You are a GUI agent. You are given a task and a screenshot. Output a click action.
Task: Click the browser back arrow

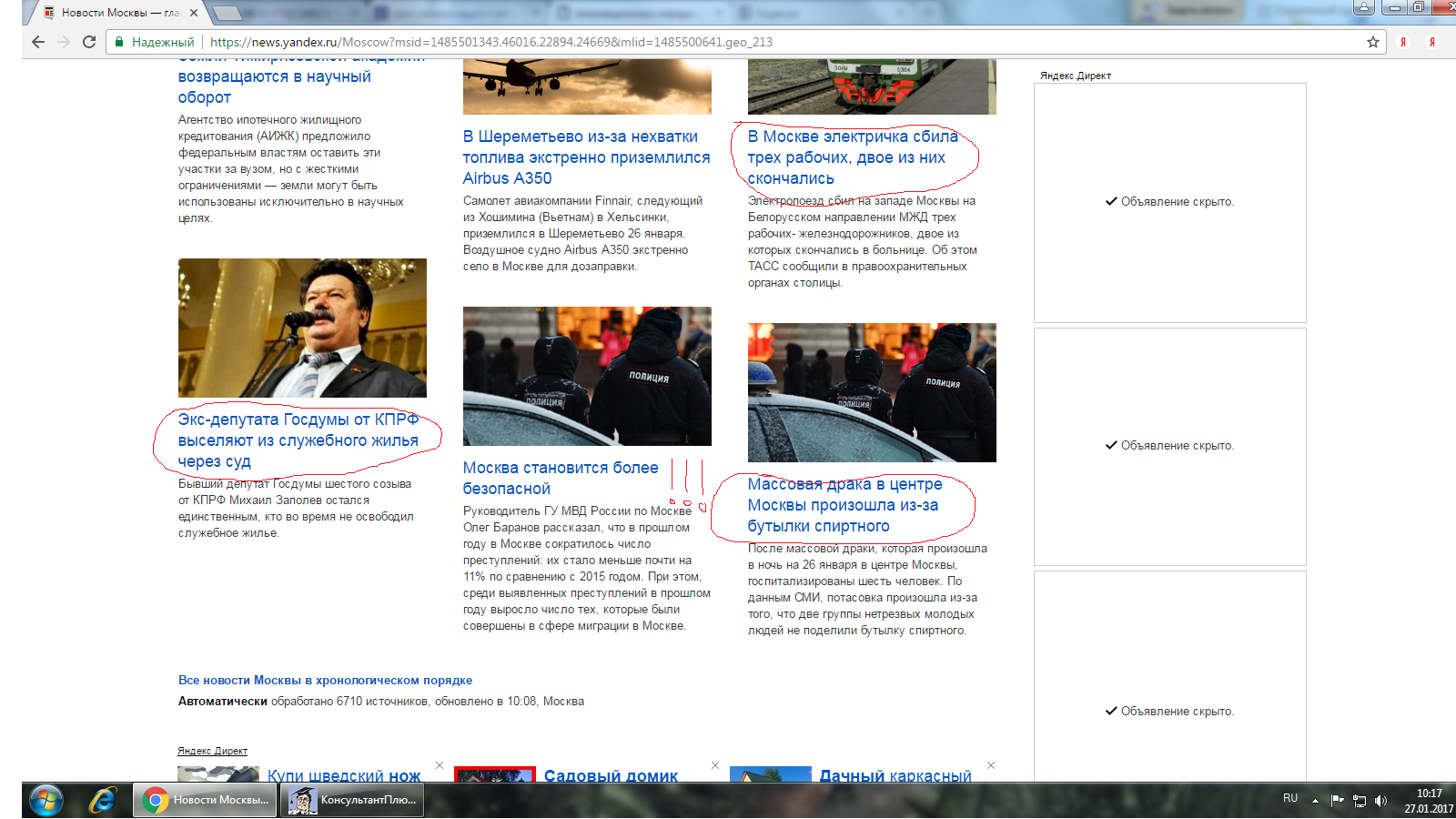(37, 42)
